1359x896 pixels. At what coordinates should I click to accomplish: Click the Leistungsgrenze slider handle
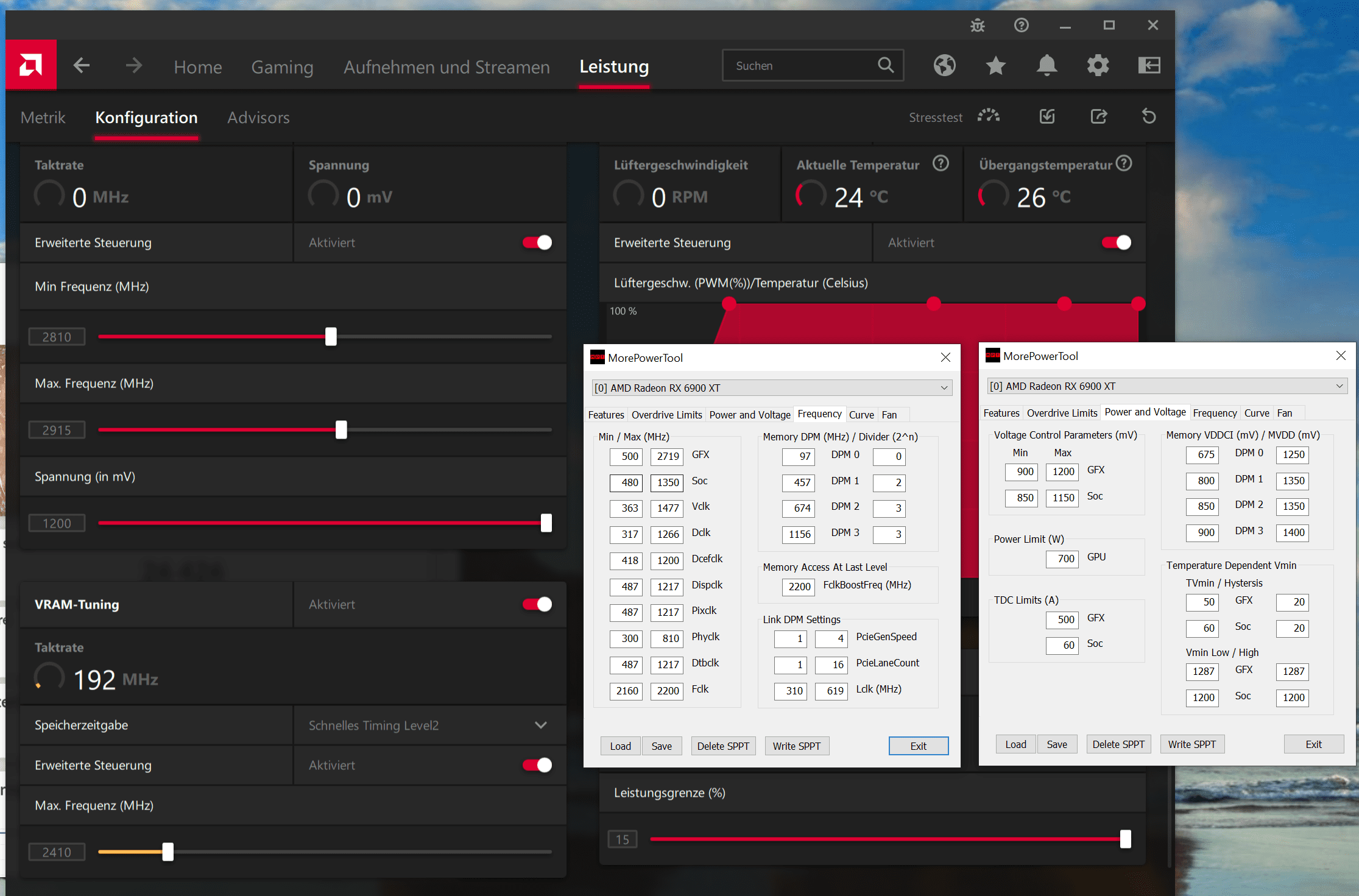coord(1125,839)
